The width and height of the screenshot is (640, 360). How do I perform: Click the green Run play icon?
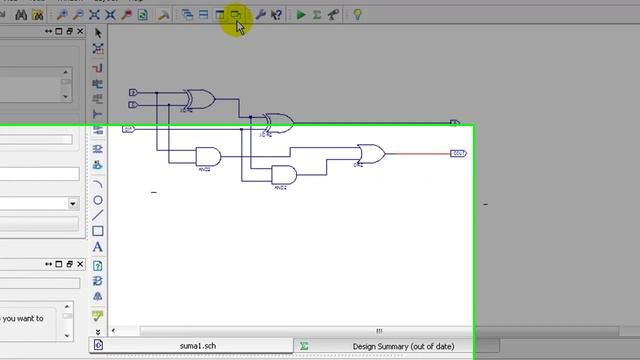tap(301, 15)
